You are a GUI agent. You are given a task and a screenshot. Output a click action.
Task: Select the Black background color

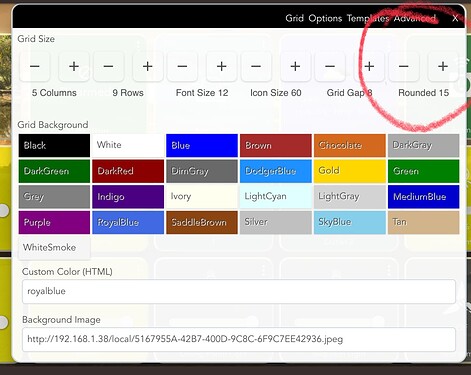click(54, 145)
